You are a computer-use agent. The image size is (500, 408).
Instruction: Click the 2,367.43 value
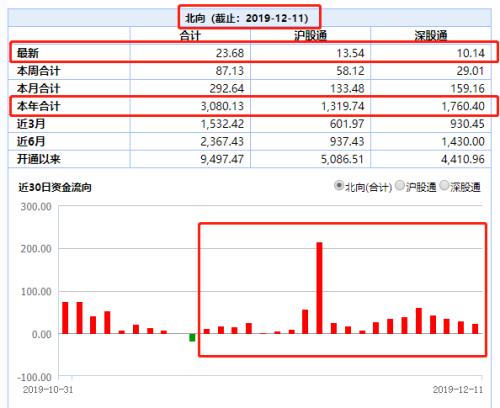(x=222, y=141)
